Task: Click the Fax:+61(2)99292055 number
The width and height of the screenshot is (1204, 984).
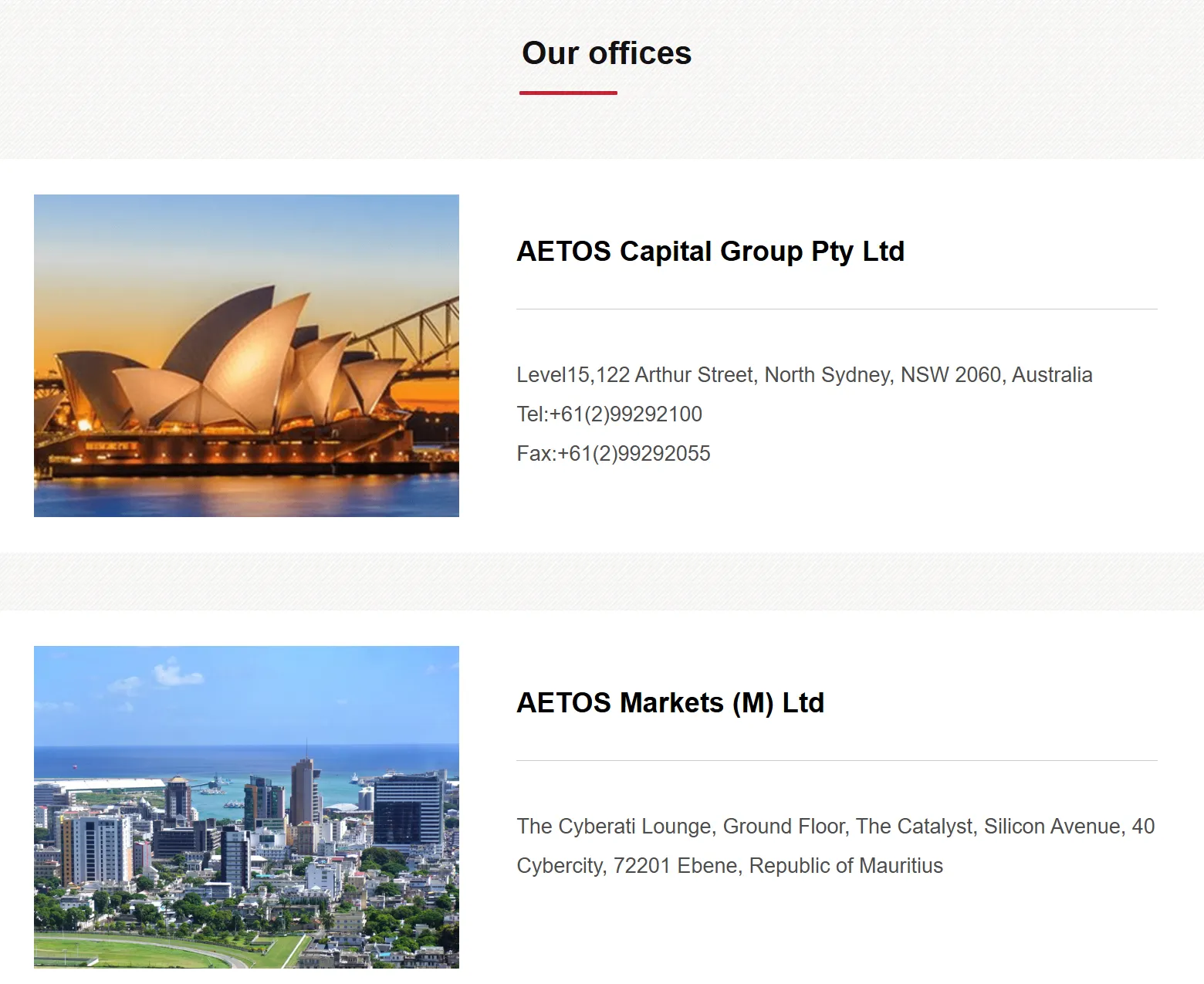Action: pyautogui.click(x=613, y=454)
